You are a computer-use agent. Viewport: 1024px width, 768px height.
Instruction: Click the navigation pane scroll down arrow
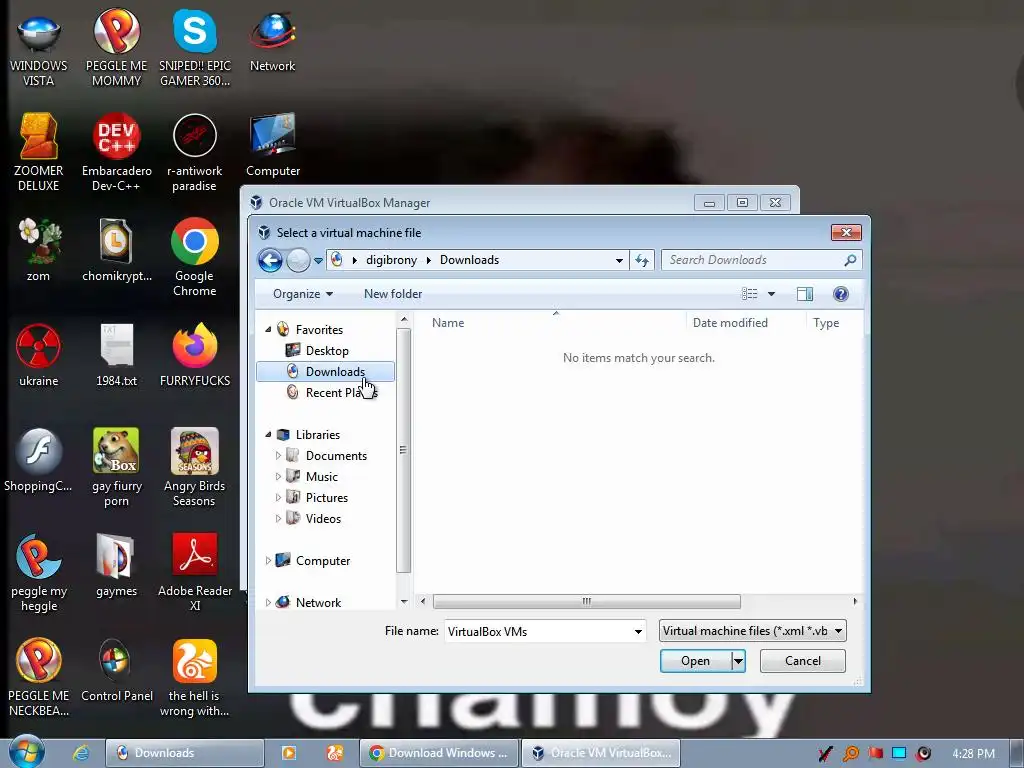tap(404, 602)
